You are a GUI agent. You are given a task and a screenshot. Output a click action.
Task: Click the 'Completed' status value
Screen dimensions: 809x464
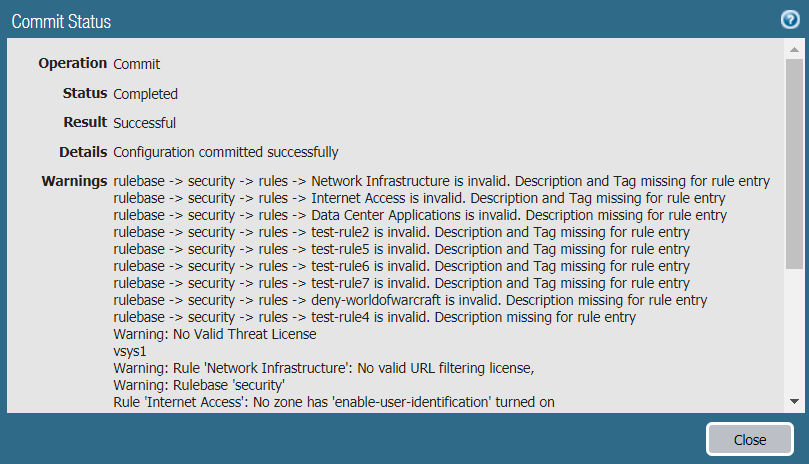(146, 94)
